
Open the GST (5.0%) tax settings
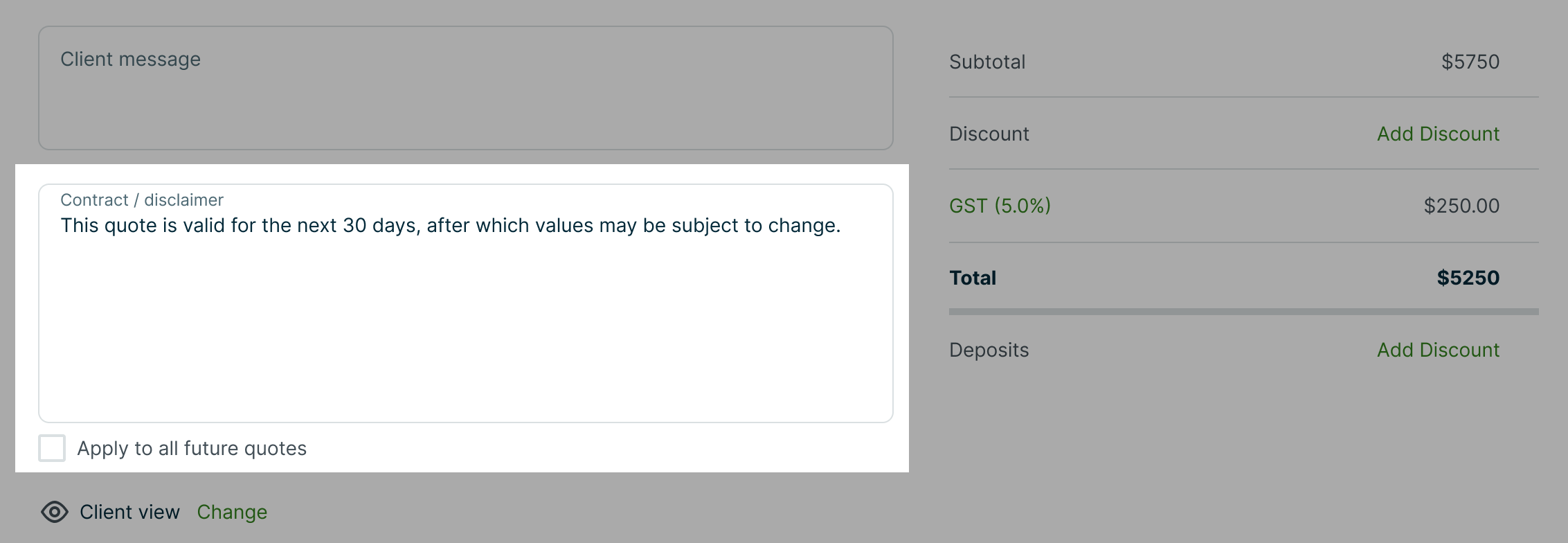click(x=1000, y=206)
